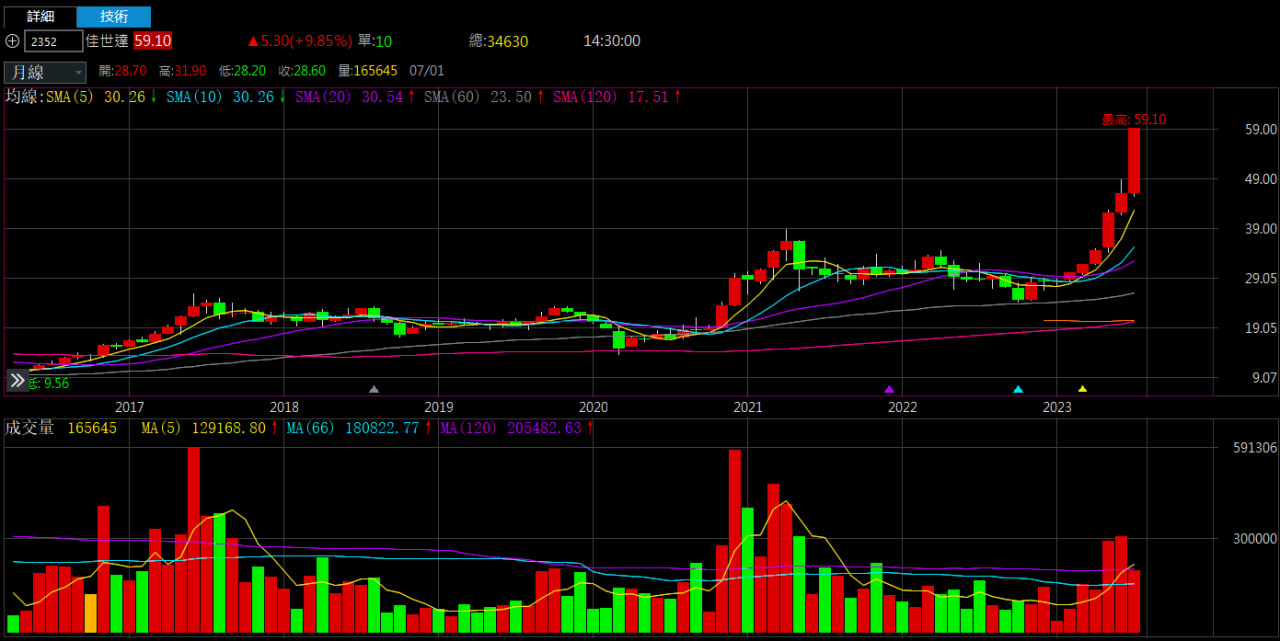
Task: Open the 均線 indicator selector
Action: click(22, 97)
